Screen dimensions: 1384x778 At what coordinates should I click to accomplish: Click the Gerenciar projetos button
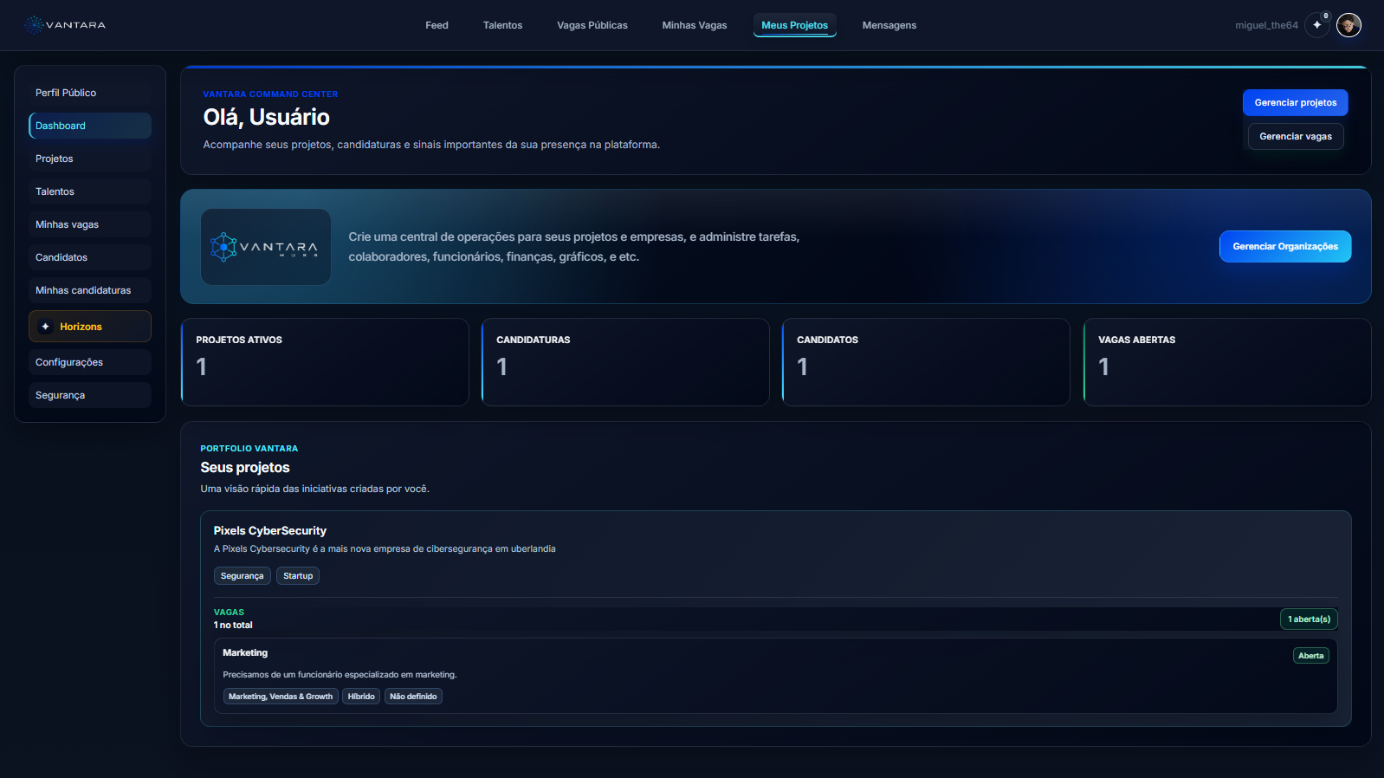pos(1296,103)
